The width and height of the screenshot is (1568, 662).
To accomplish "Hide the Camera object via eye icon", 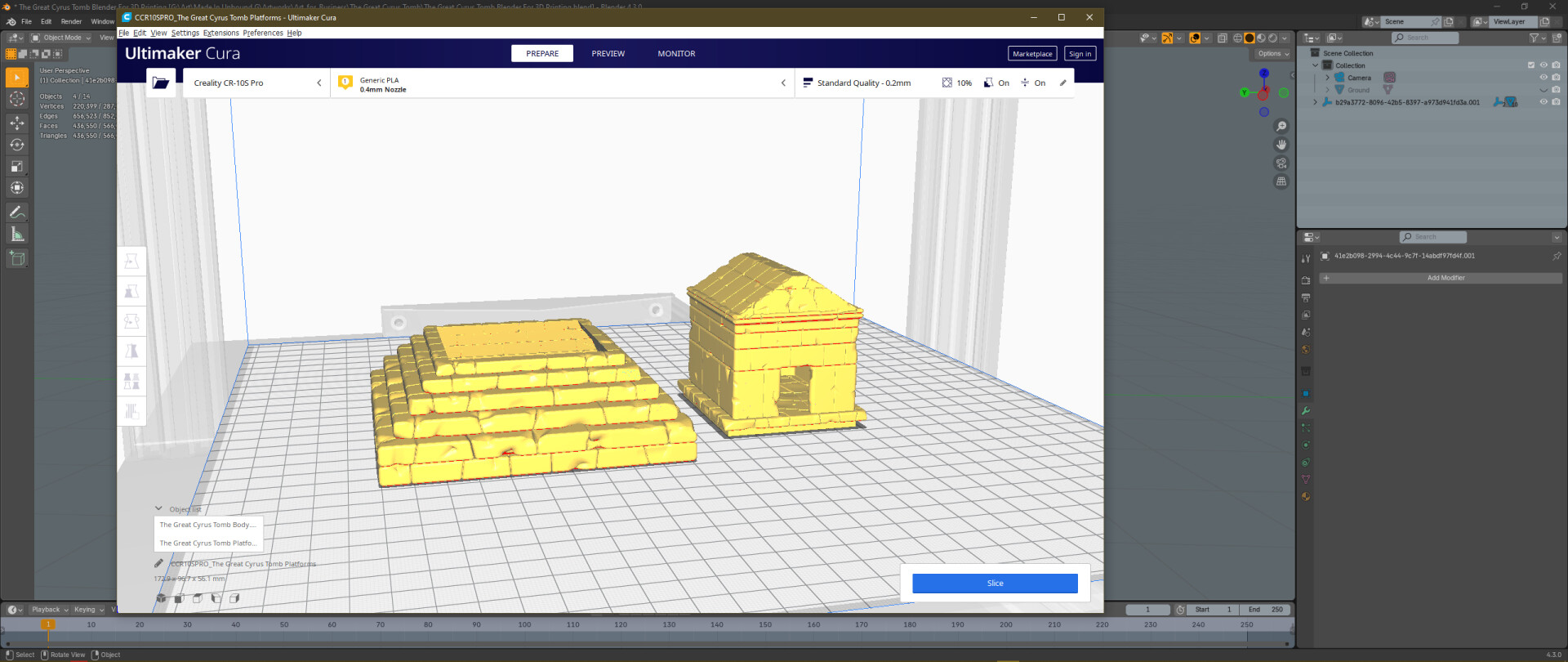I will (x=1543, y=78).
